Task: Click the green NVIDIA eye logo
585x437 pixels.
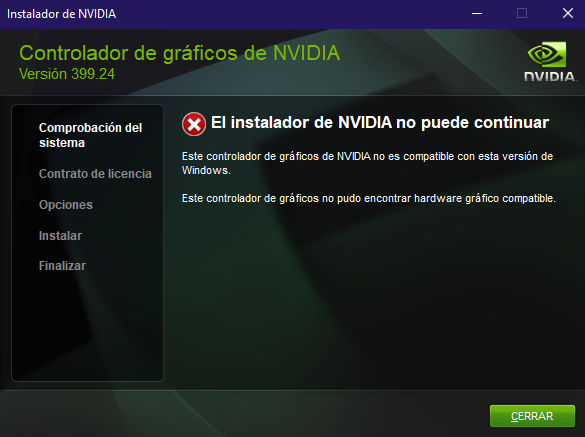Action: pos(547,54)
